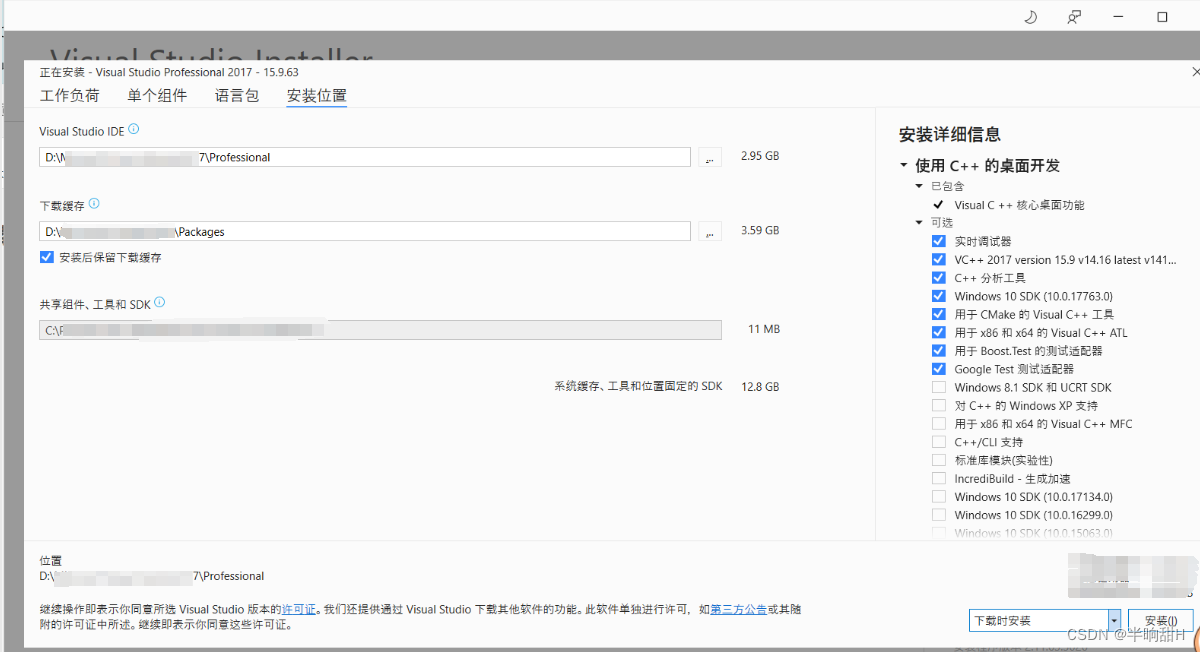
Task: Browse for Visual Studio IDE install folder
Action: (x=710, y=157)
